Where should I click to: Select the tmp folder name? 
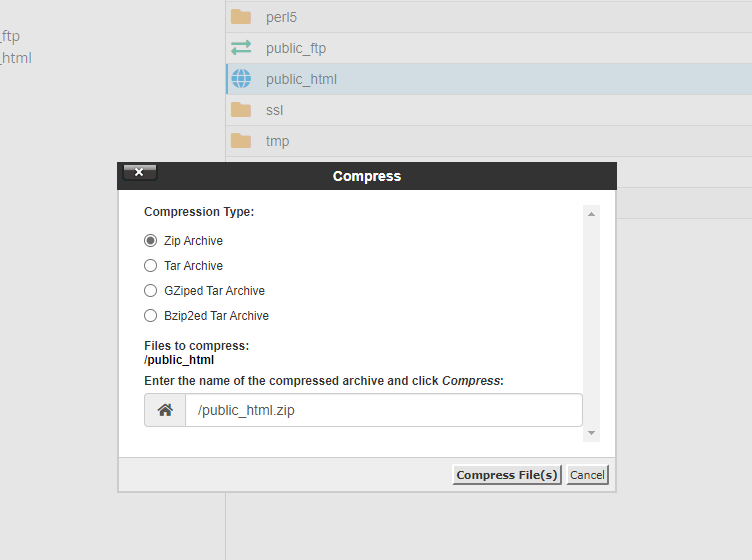click(277, 141)
